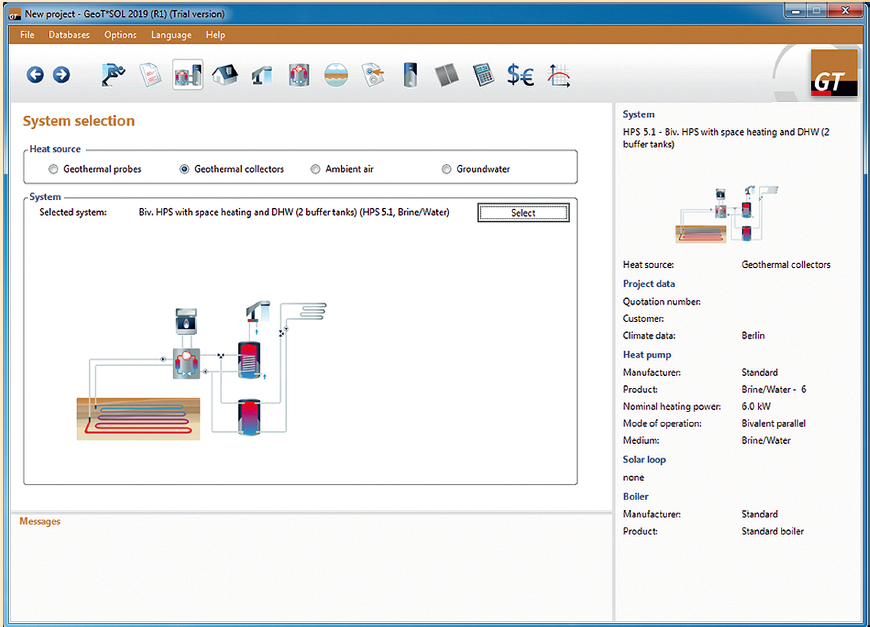
Task: Open the project data document icon
Action: 150,75
